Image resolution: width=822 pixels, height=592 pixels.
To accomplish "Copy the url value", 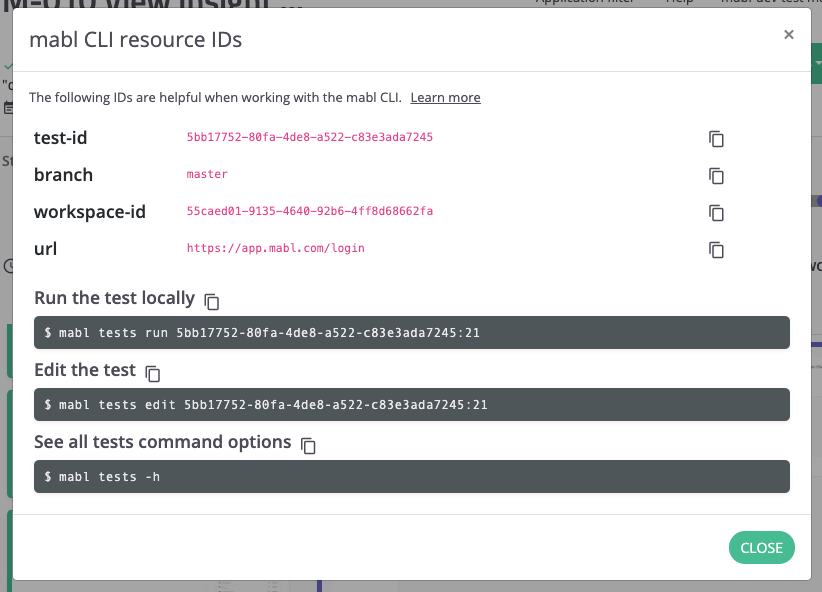I will pyautogui.click(x=716, y=250).
